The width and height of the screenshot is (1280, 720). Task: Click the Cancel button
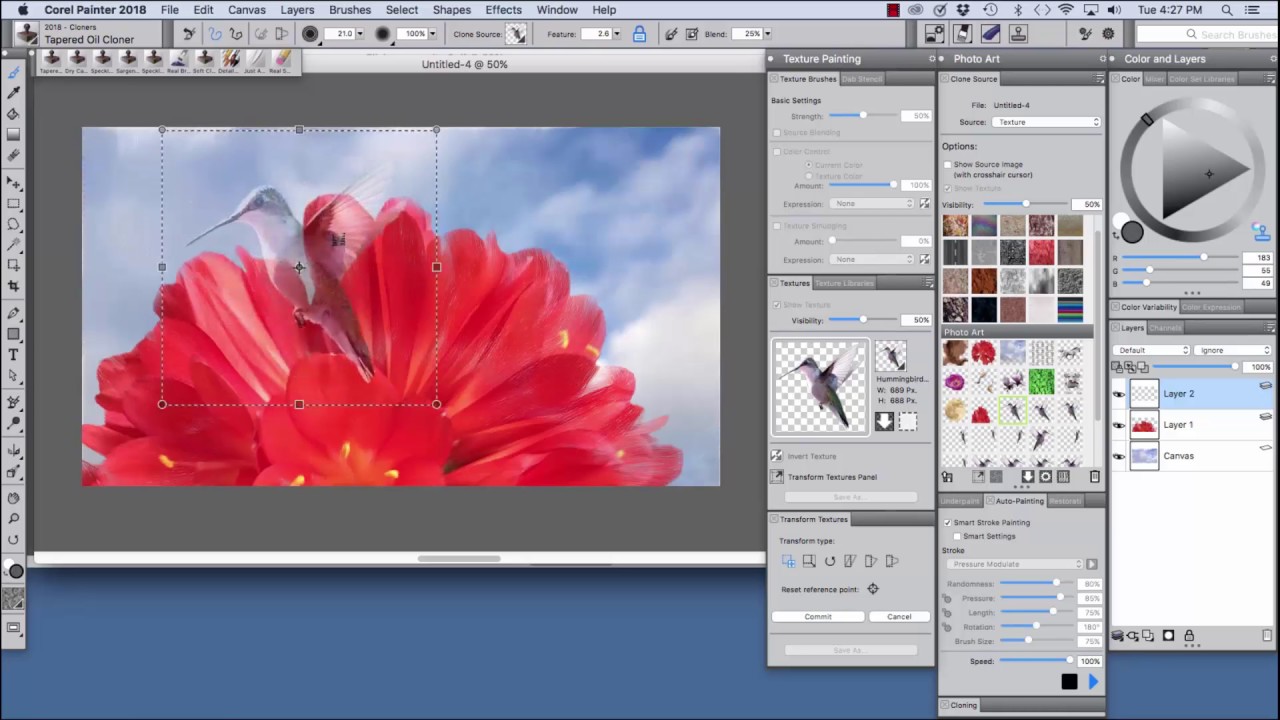[x=899, y=617]
